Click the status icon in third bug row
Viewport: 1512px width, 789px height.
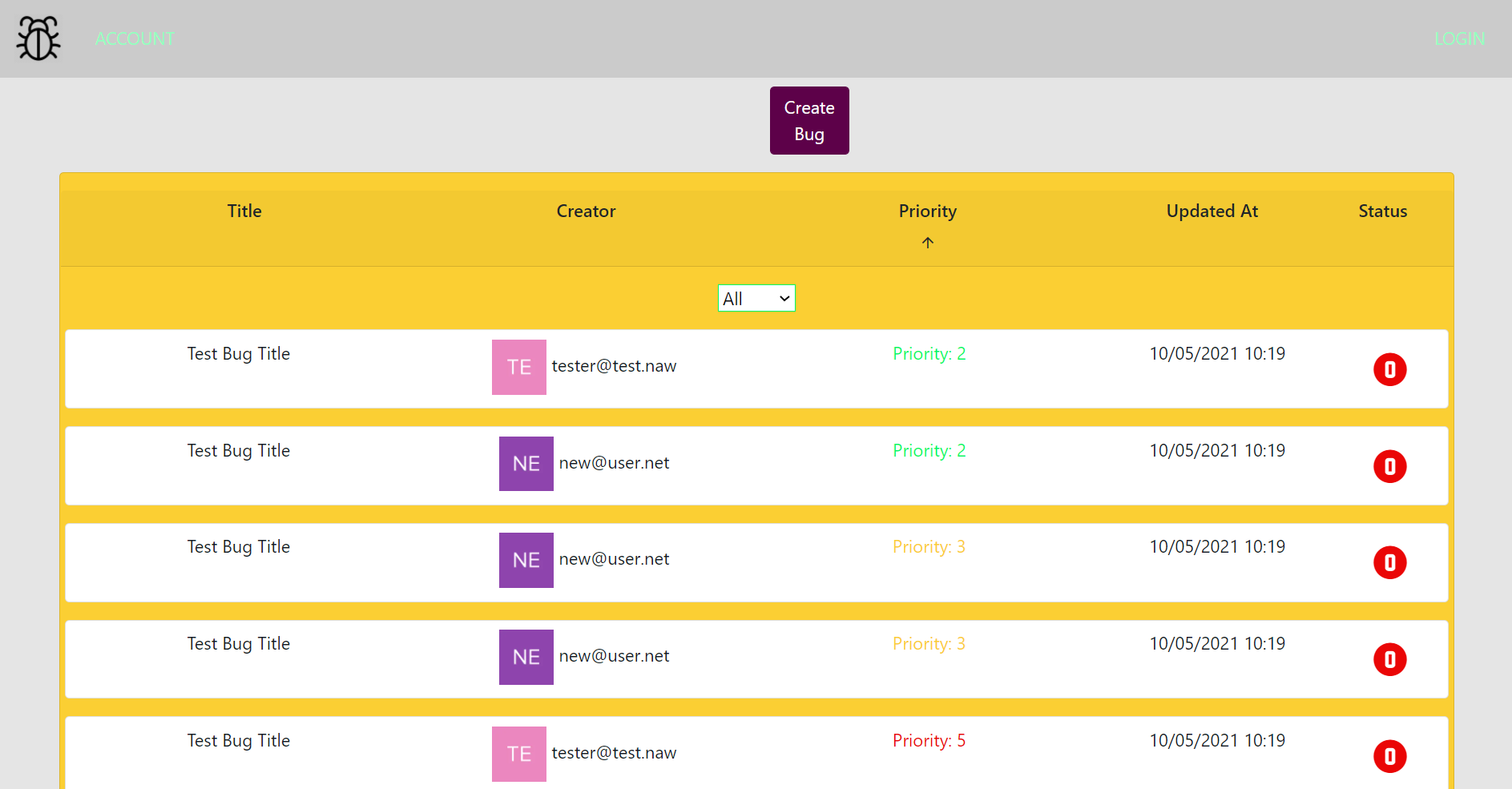(1389, 562)
